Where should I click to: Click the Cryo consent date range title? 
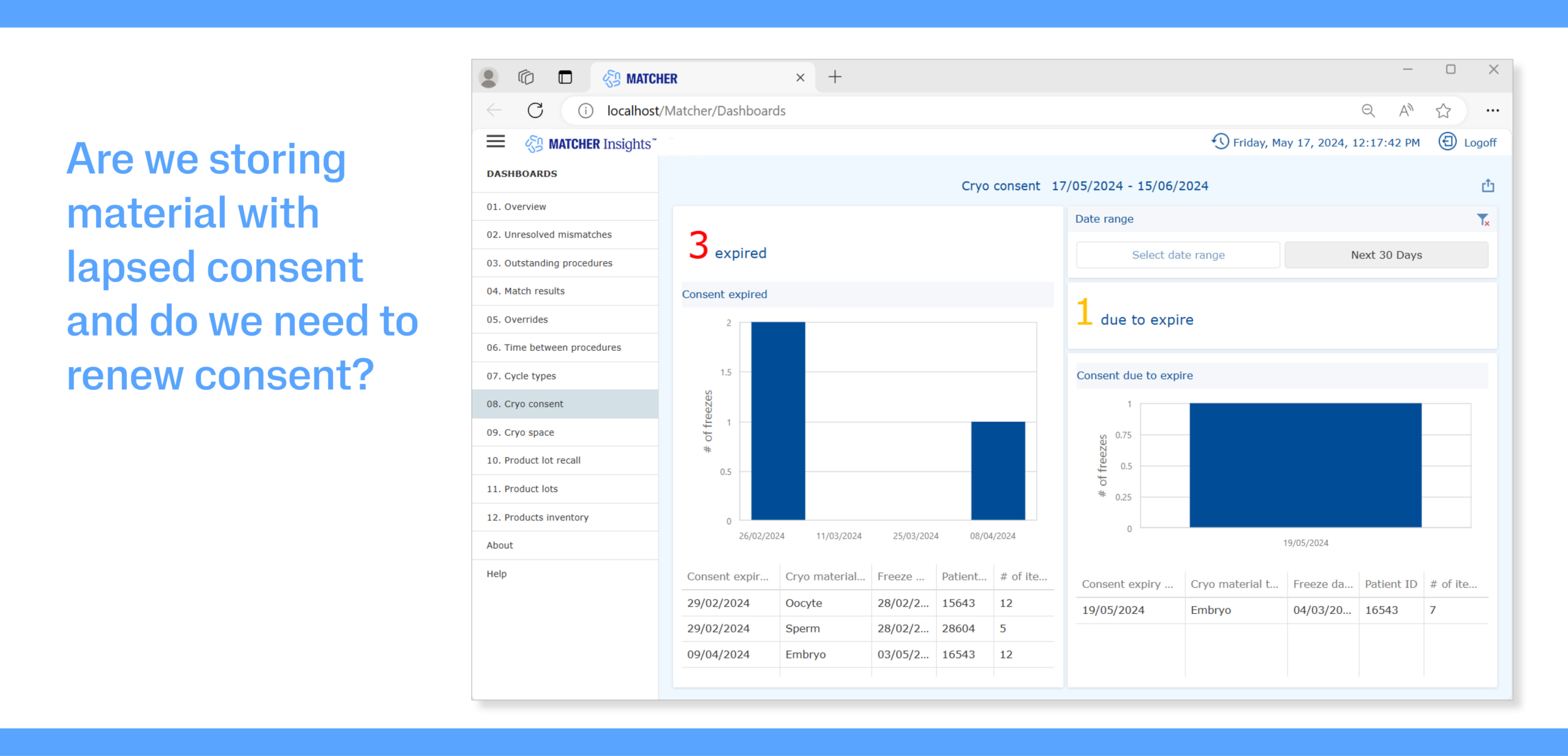point(1085,186)
